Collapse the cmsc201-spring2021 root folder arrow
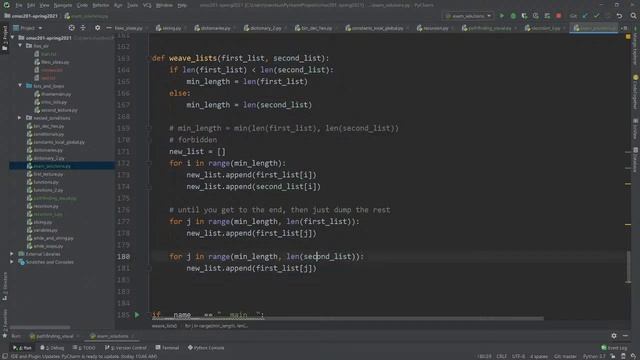Screen dimensions: 640x360 tap(13, 38)
